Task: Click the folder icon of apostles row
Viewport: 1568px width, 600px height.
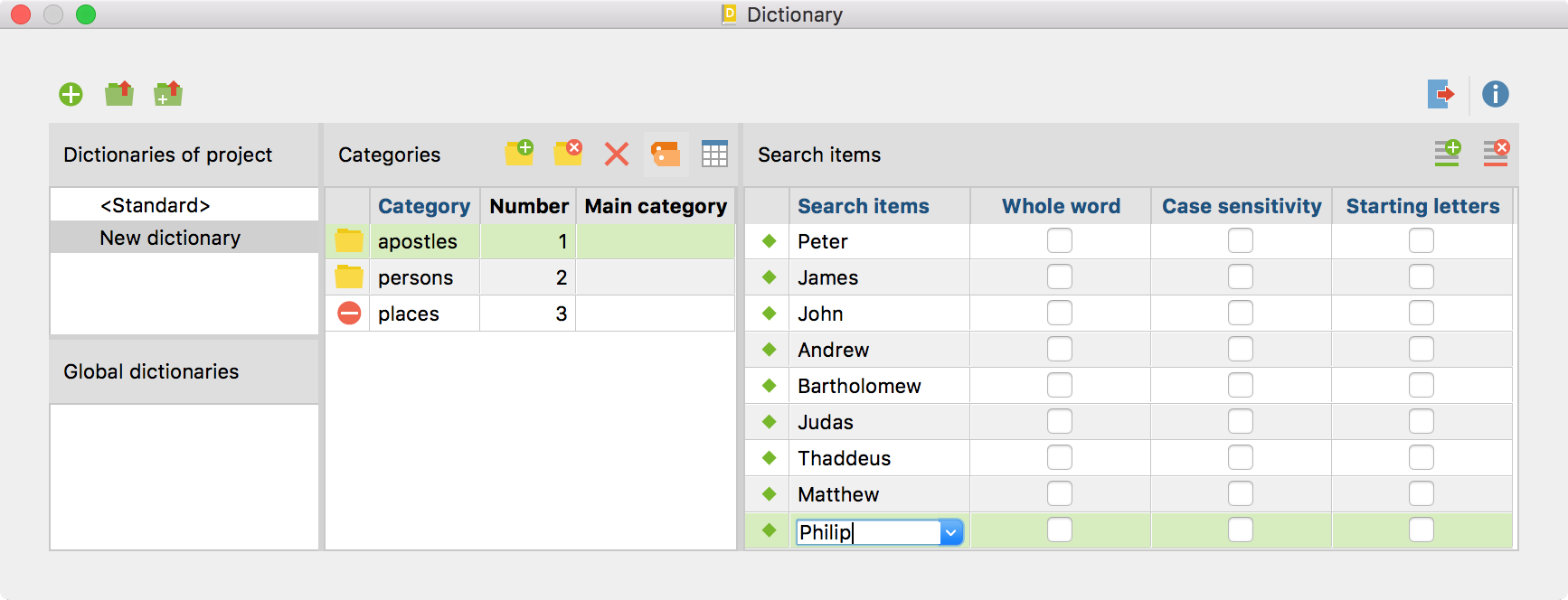Action: [349, 241]
